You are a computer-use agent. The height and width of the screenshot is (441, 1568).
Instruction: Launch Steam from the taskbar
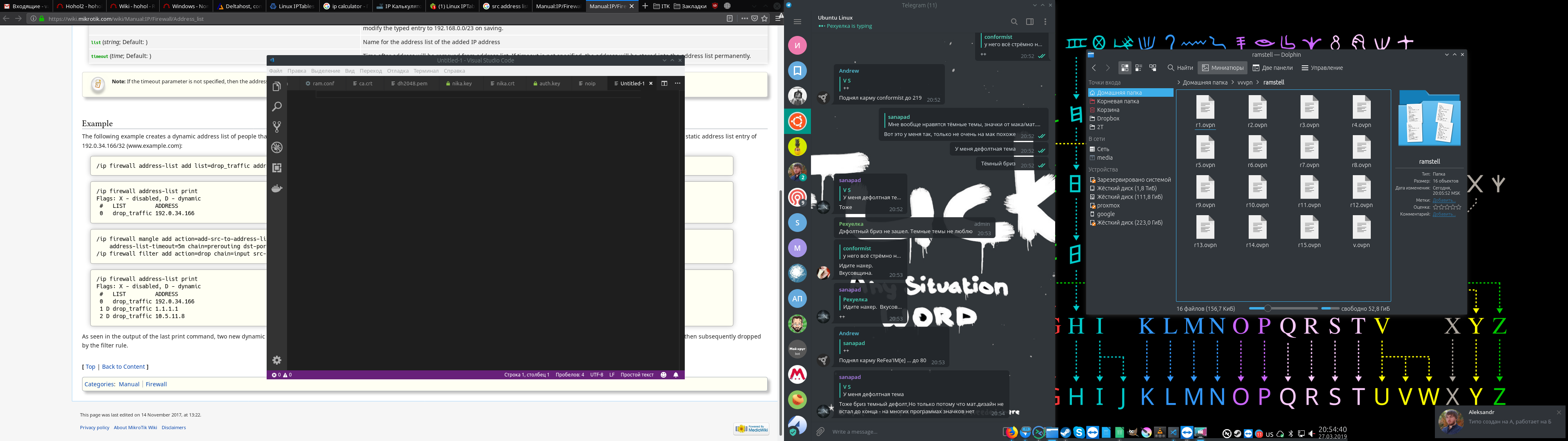click(1066, 432)
